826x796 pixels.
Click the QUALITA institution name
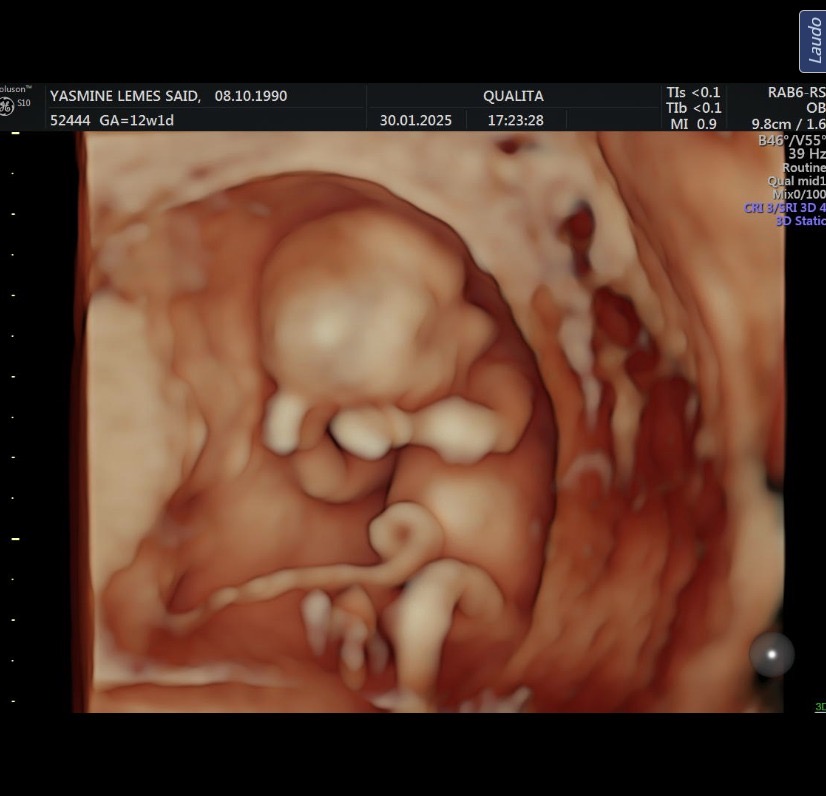tap(513, 96)
